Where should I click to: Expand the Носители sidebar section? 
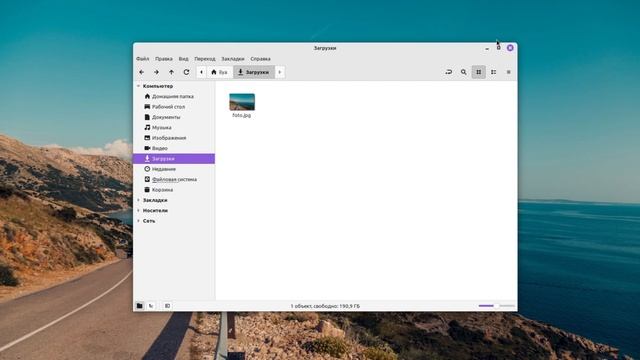pos(138,211)
